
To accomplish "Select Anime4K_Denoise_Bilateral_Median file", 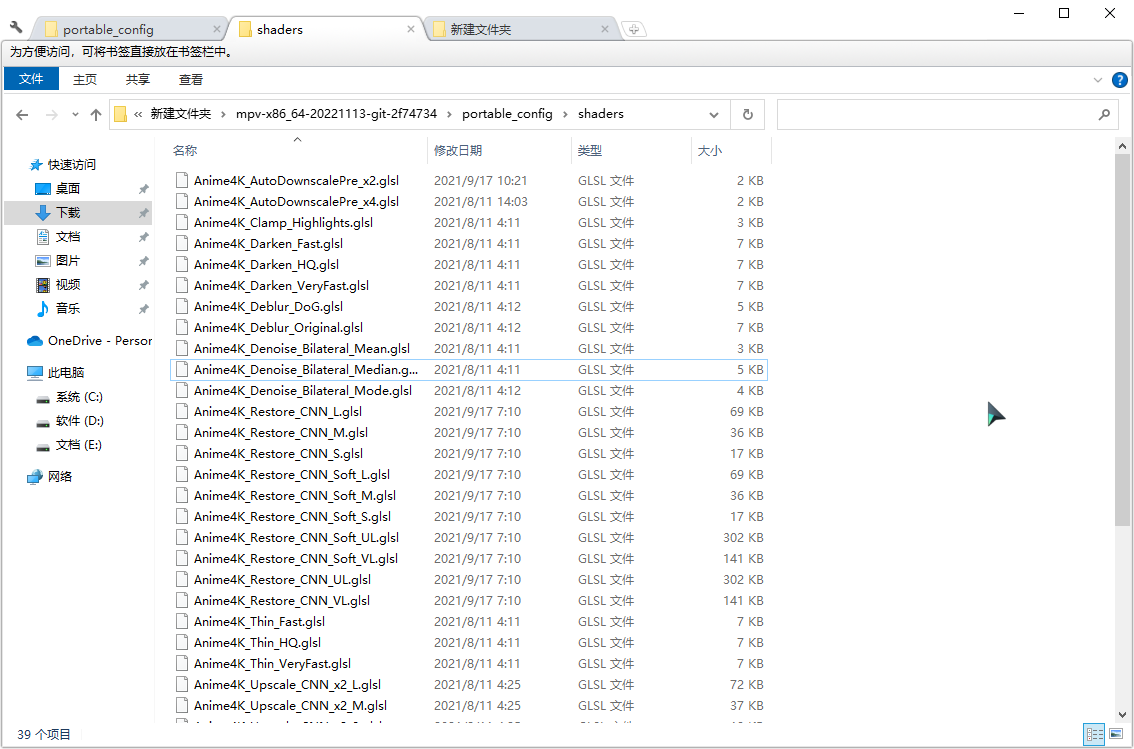I will (x=469, y=369).
